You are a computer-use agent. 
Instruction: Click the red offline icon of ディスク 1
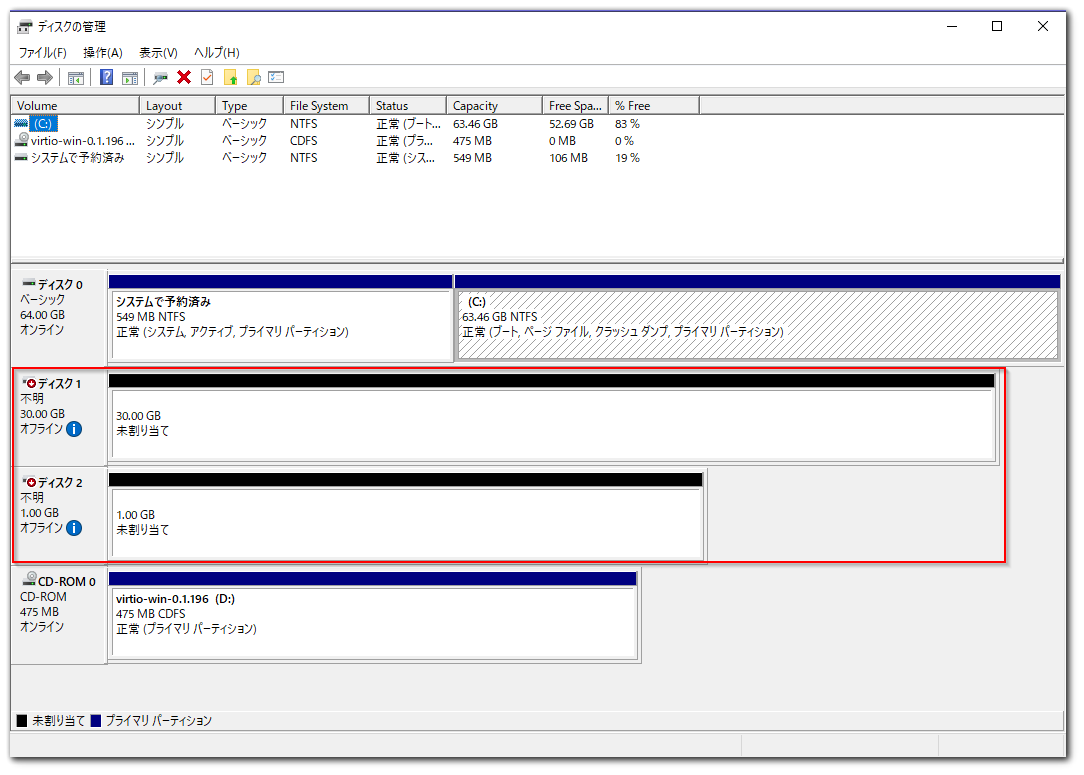30,383
